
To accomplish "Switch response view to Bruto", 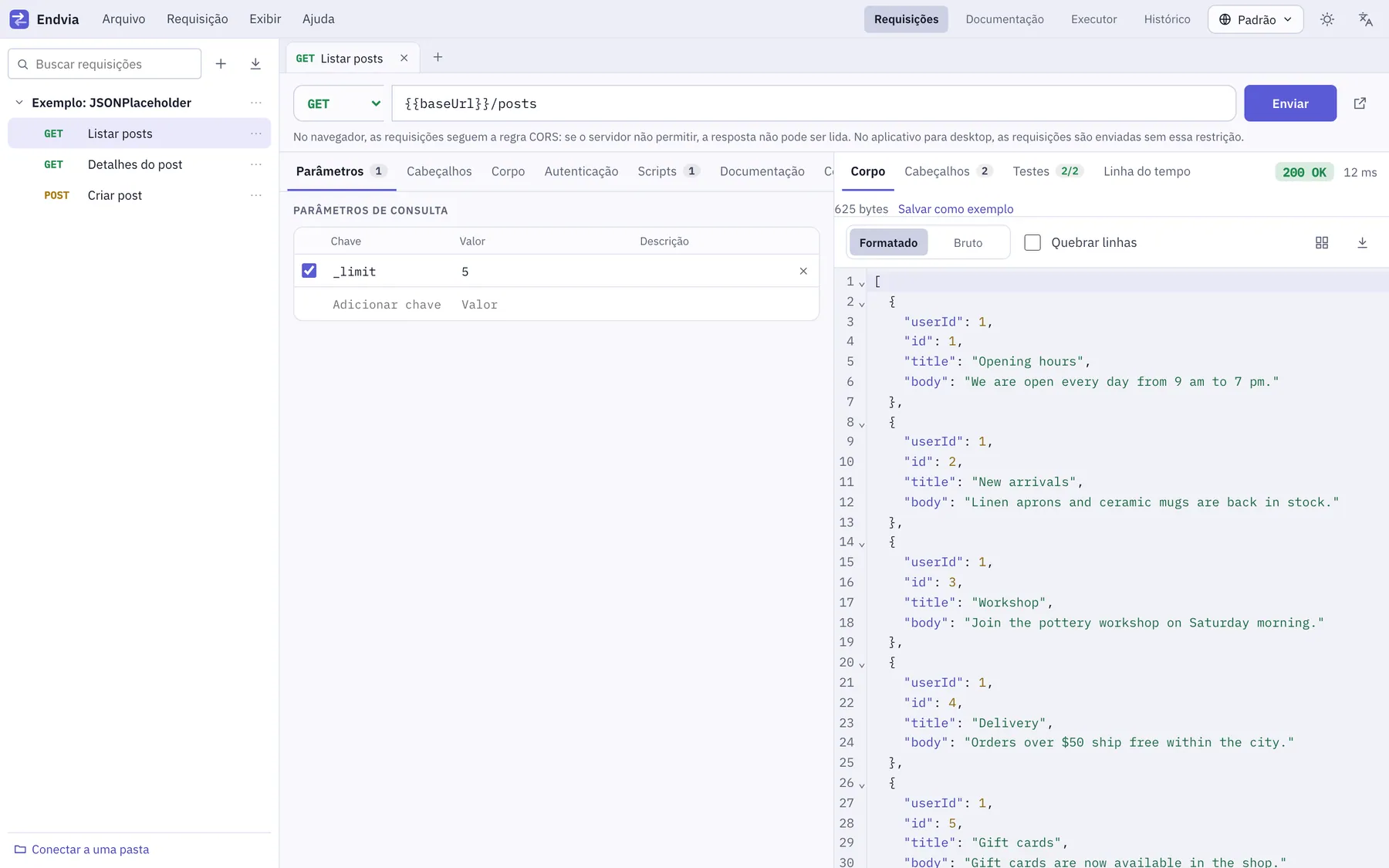I will point(968,242).
